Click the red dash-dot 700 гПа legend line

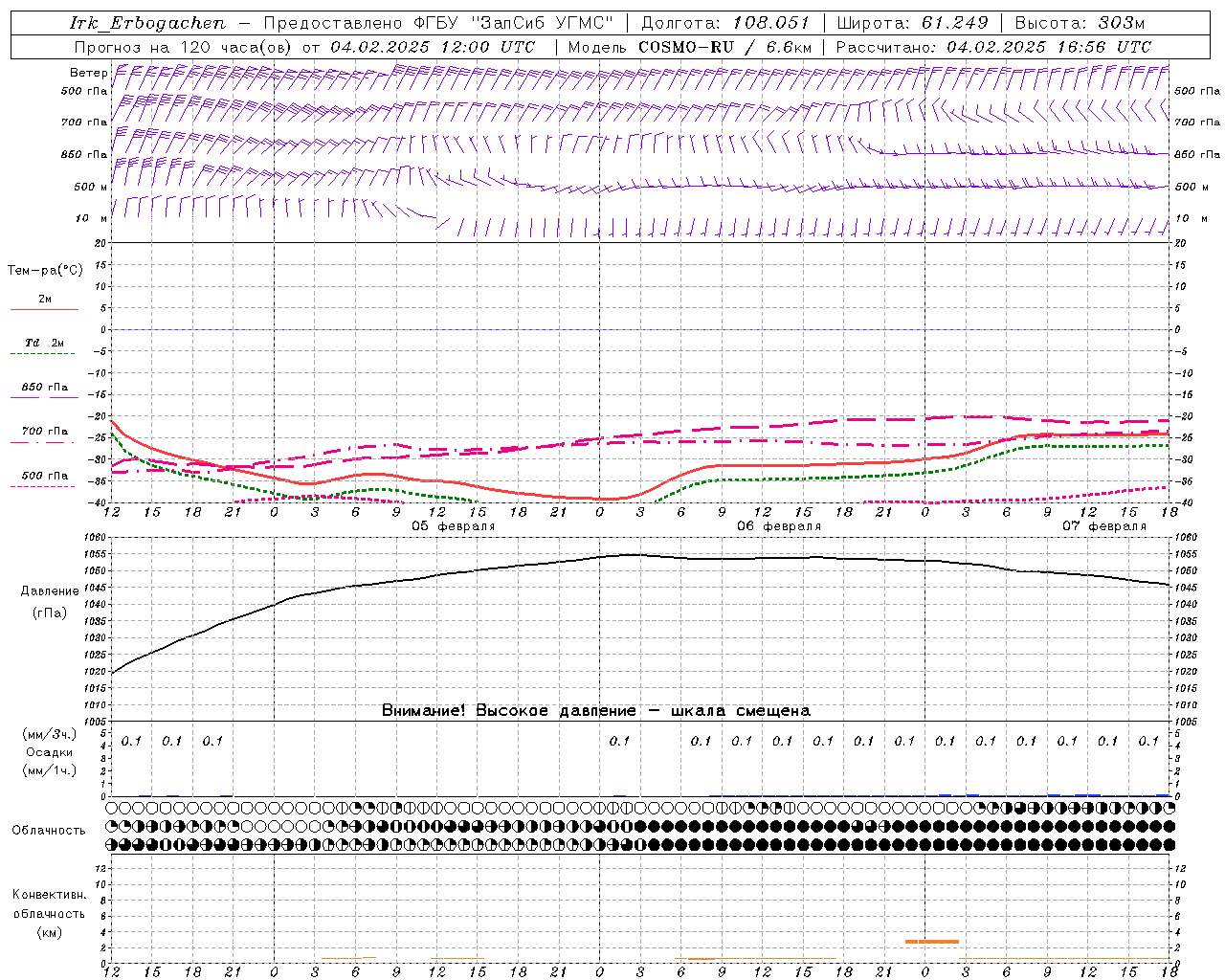[x=44, y=442]
